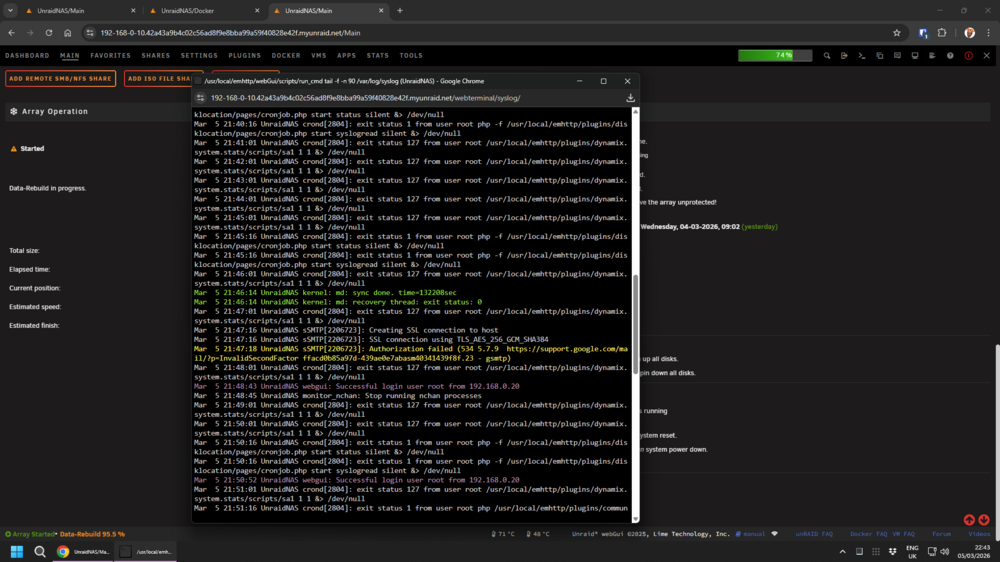Click the syslog popup URL field

click(x=365, y=98)
